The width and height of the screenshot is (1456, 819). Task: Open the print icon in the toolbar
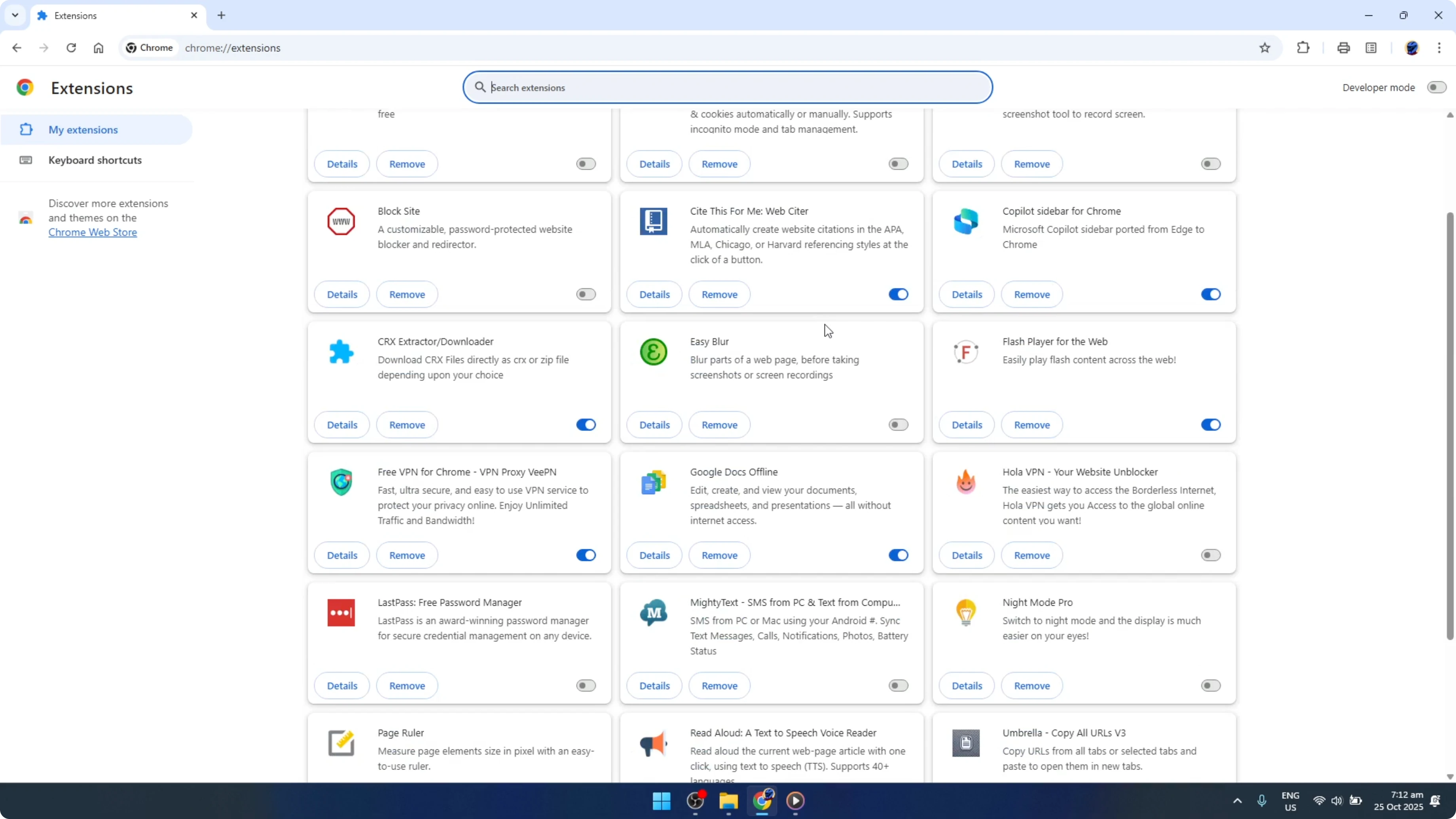click(x=1344, y=47)
